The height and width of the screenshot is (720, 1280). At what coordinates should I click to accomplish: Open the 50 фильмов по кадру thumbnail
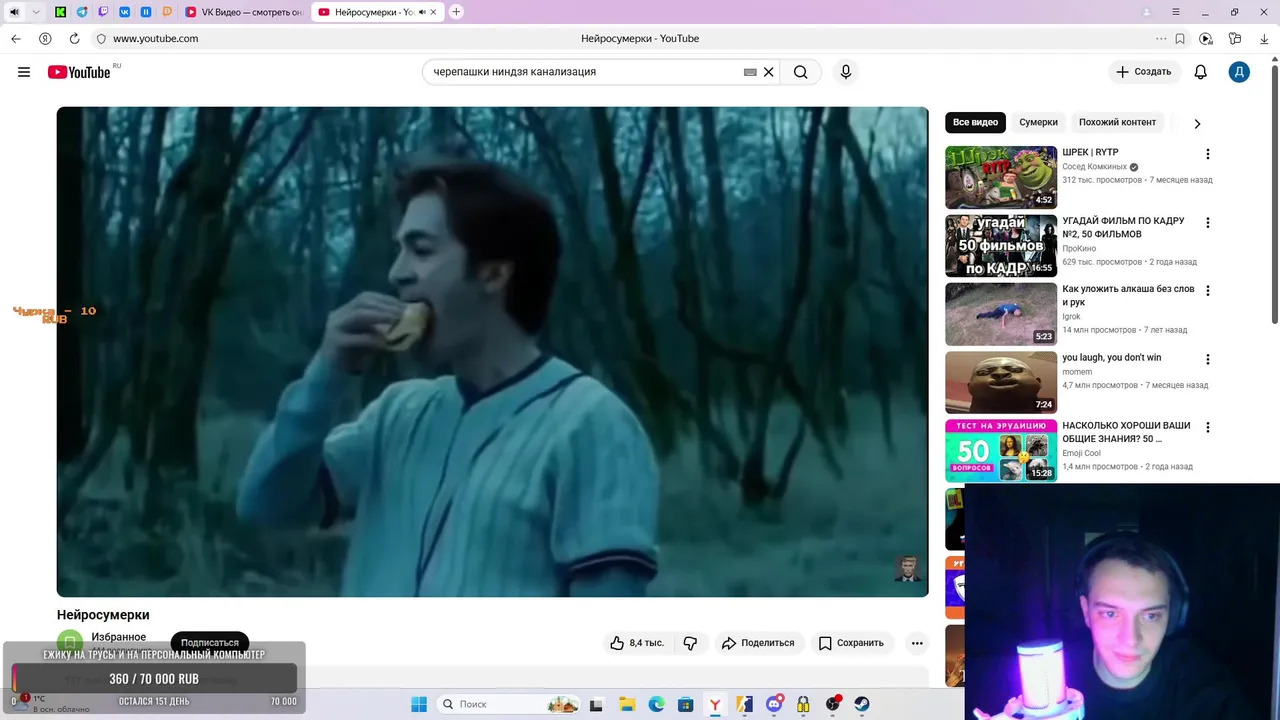click(x=1001, y=245)
